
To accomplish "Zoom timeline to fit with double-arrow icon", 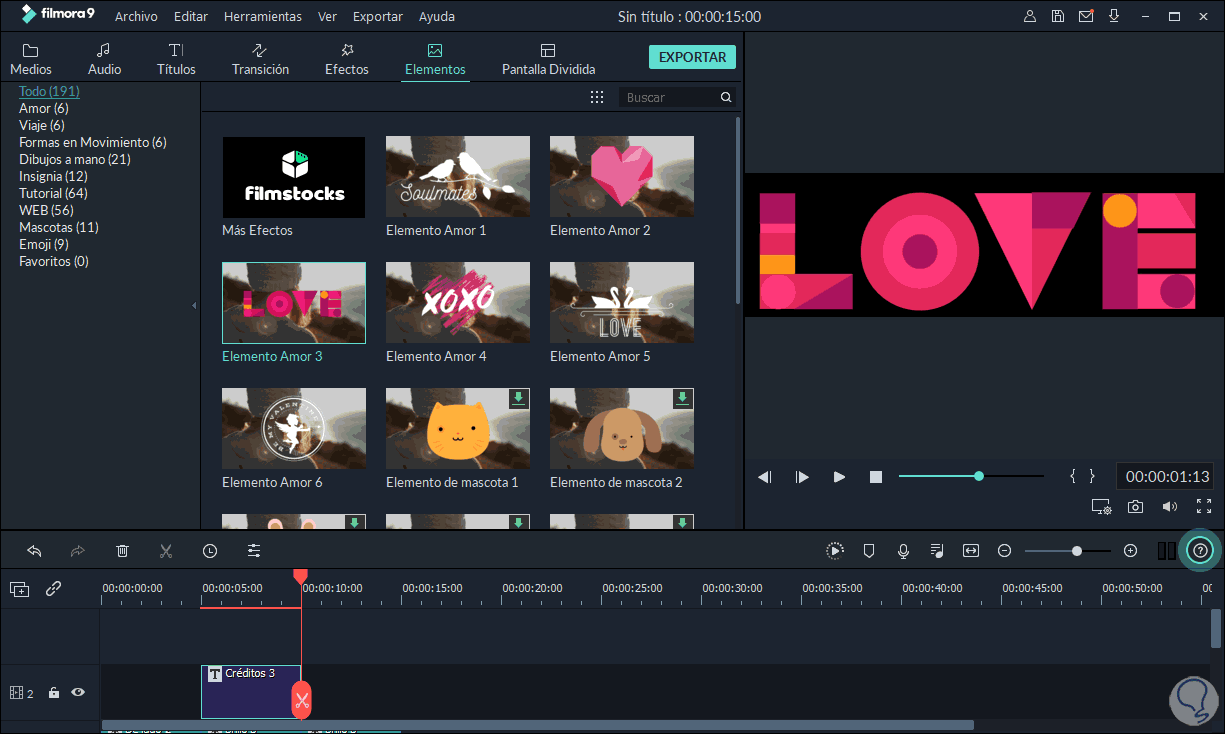I will pyautogui.click(x=970, y=550).
